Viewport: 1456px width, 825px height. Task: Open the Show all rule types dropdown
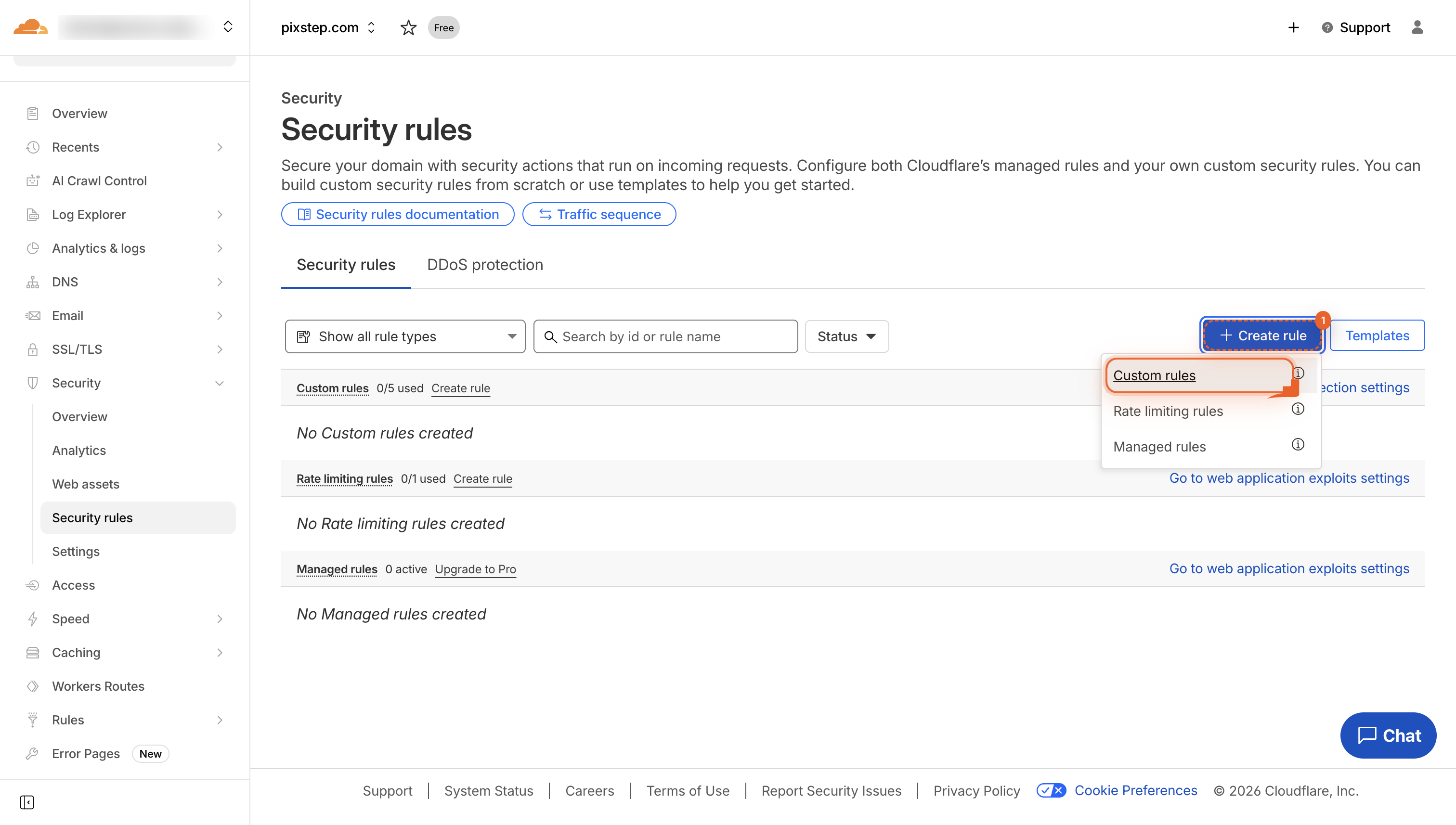pos(404,336)
